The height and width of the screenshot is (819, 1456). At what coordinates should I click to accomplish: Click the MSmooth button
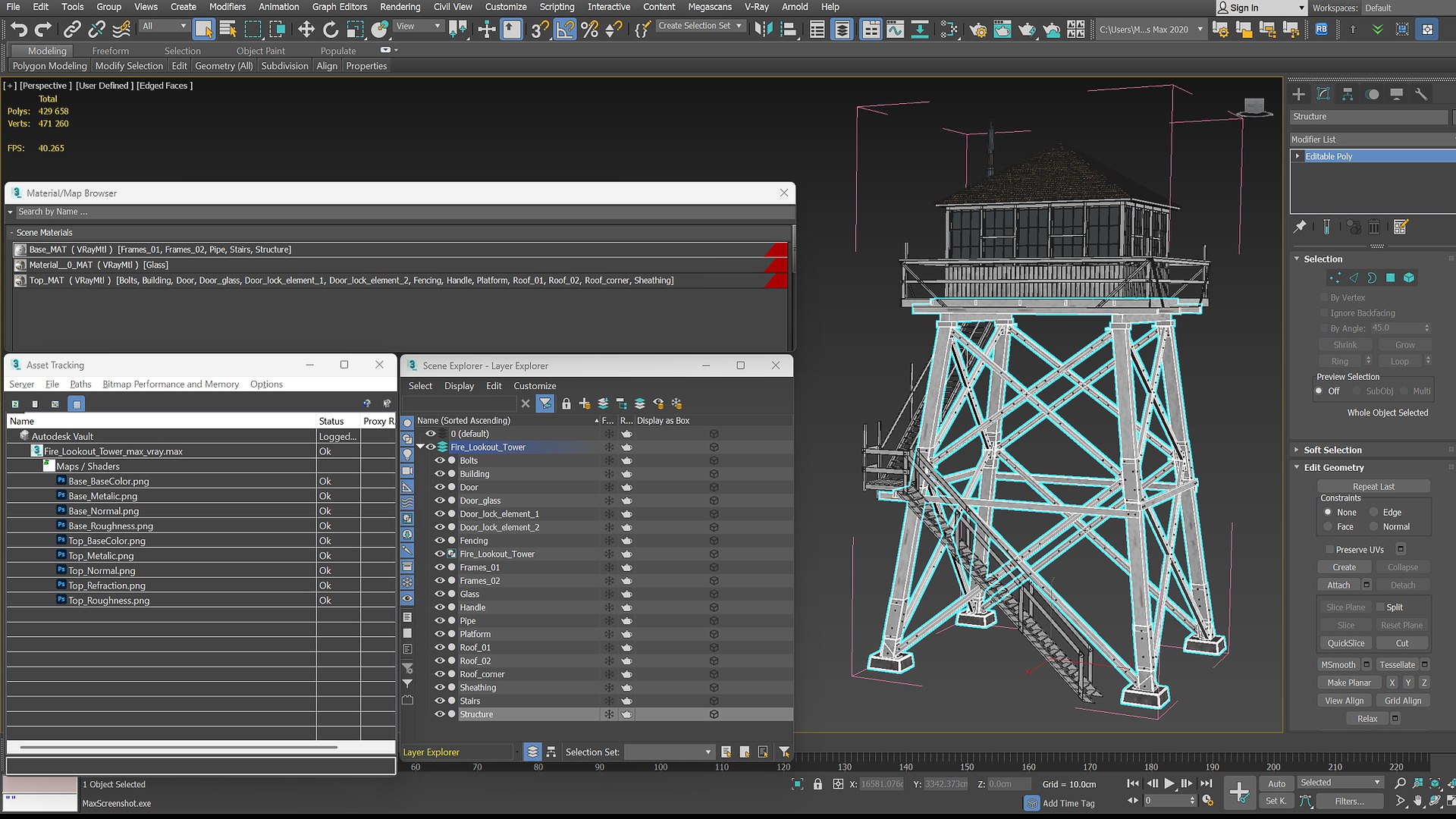1338,665
